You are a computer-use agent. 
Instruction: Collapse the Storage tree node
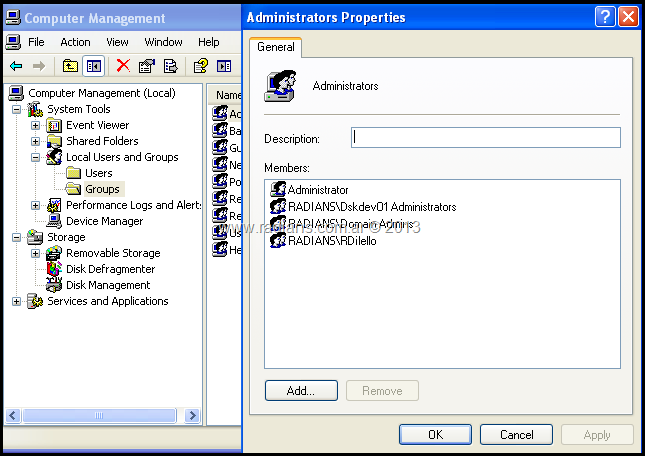tap(16, 237)
